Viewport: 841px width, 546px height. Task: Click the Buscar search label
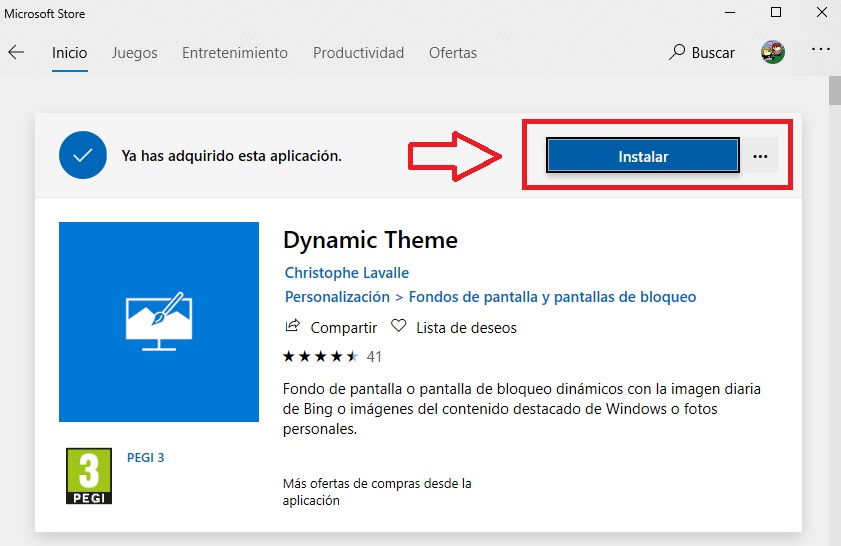pos(713,53)
